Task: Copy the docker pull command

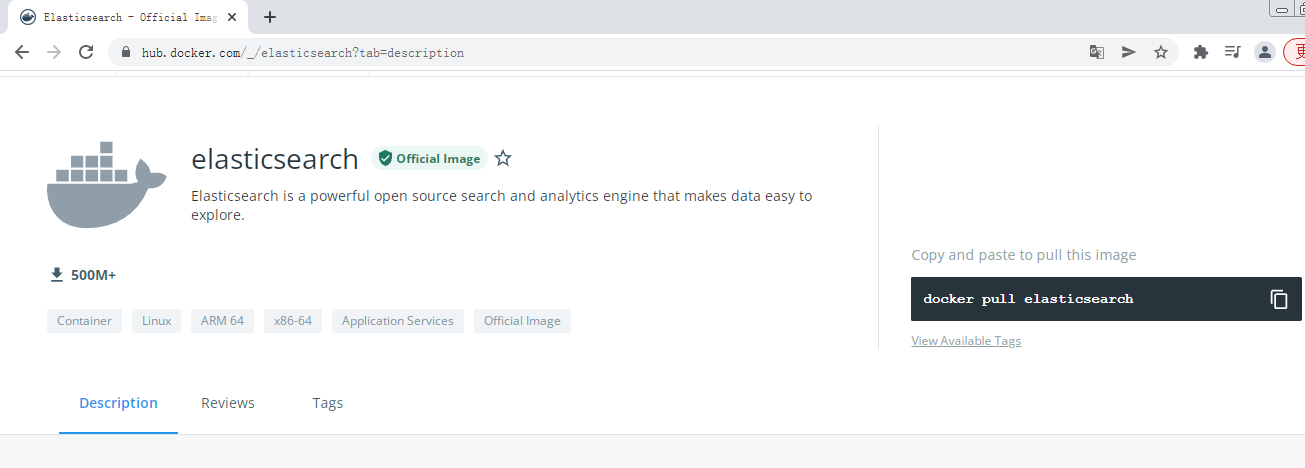Action: pos(1278,299)
